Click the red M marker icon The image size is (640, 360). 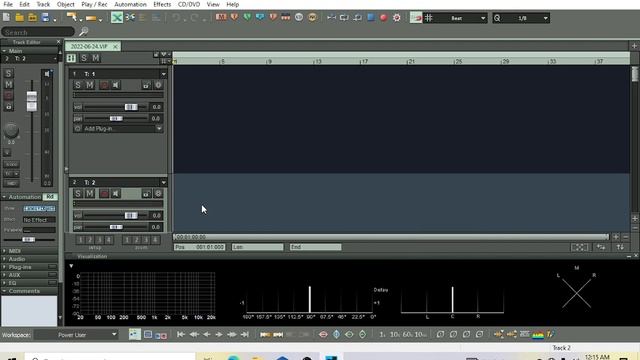221,17
